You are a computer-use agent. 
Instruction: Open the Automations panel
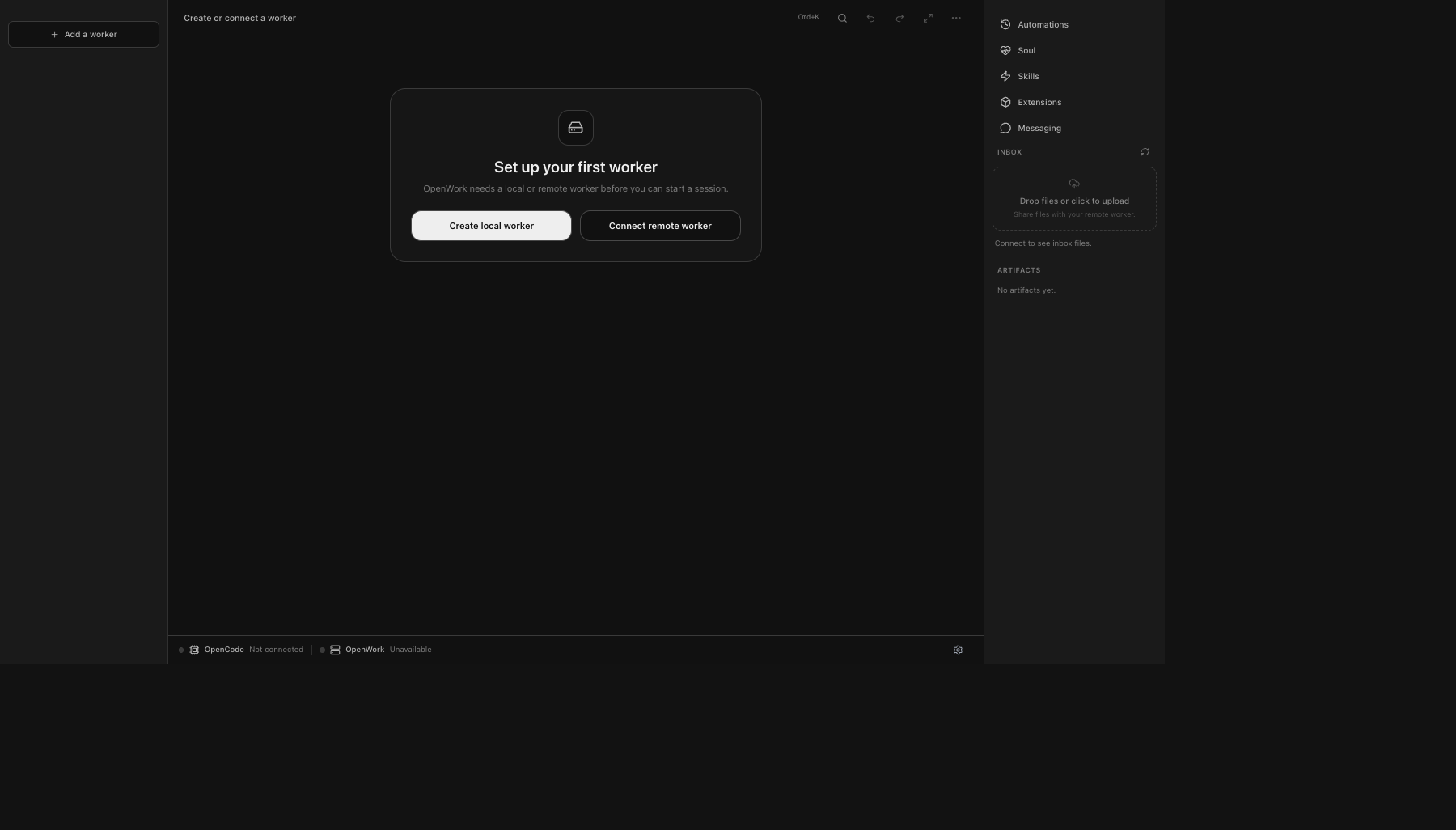(1042, 24)
